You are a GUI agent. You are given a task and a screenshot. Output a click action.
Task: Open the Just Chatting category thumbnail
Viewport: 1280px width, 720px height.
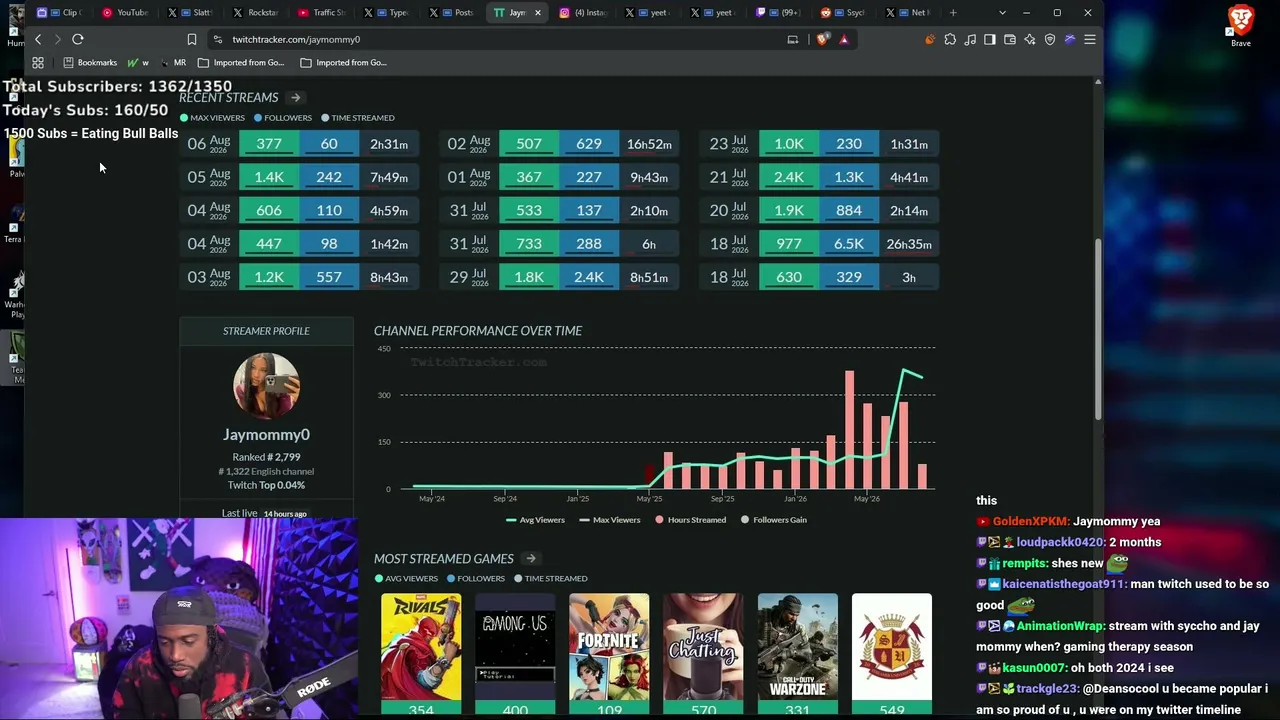[703, 647]
